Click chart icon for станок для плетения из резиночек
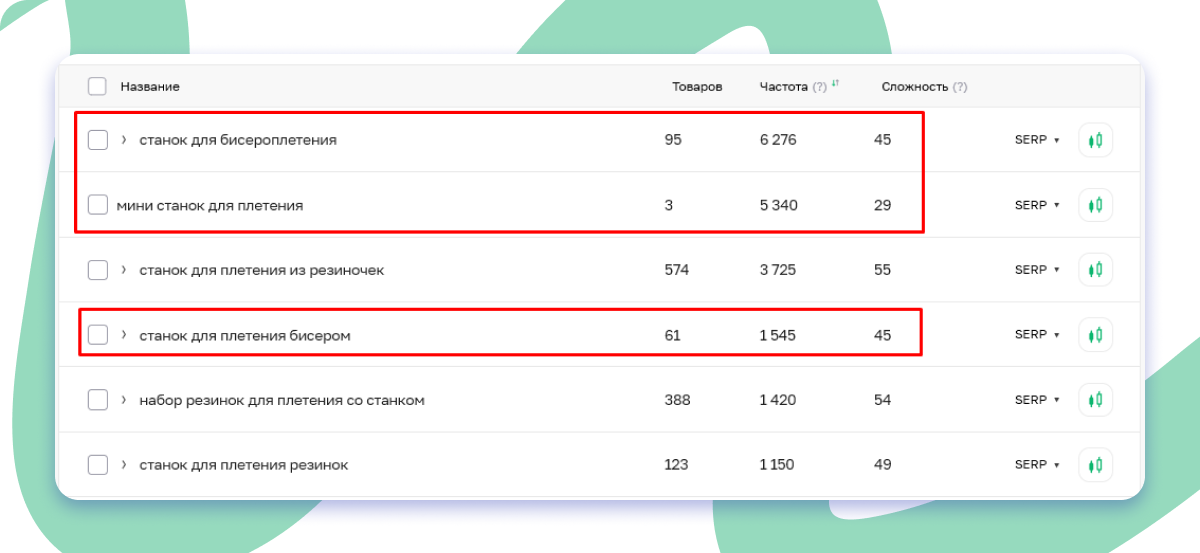 click(x=1095, y=270)
